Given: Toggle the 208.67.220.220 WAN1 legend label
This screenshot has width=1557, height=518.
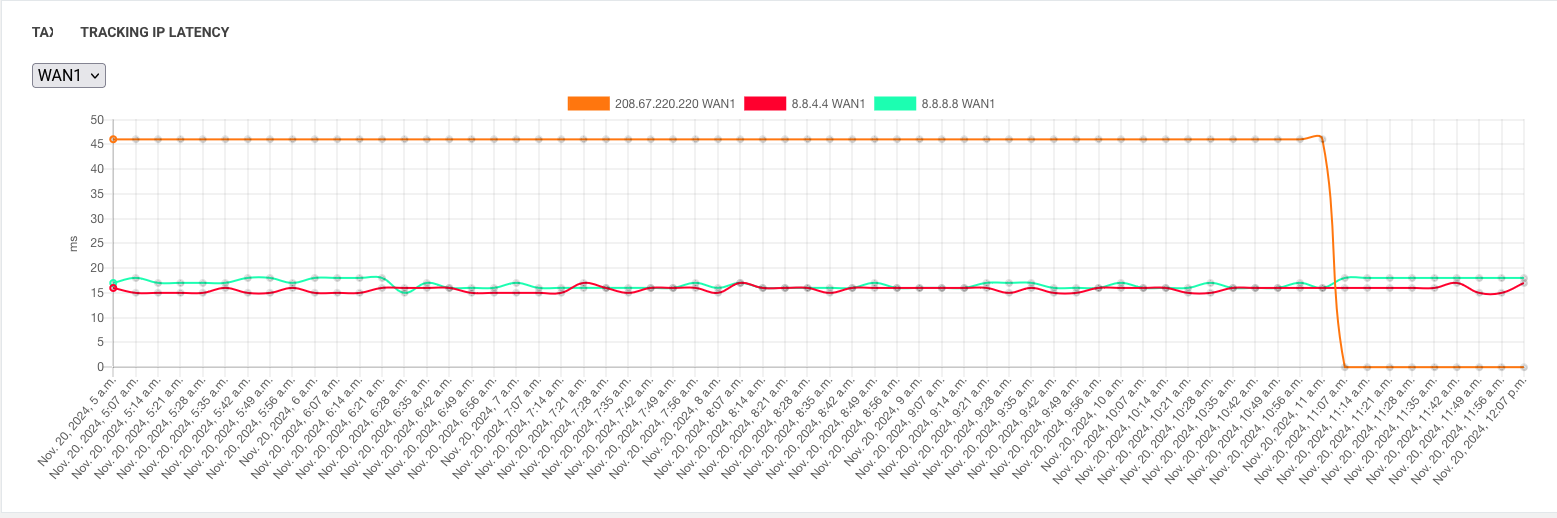Looking at the screenshot, I should point(675,103).
